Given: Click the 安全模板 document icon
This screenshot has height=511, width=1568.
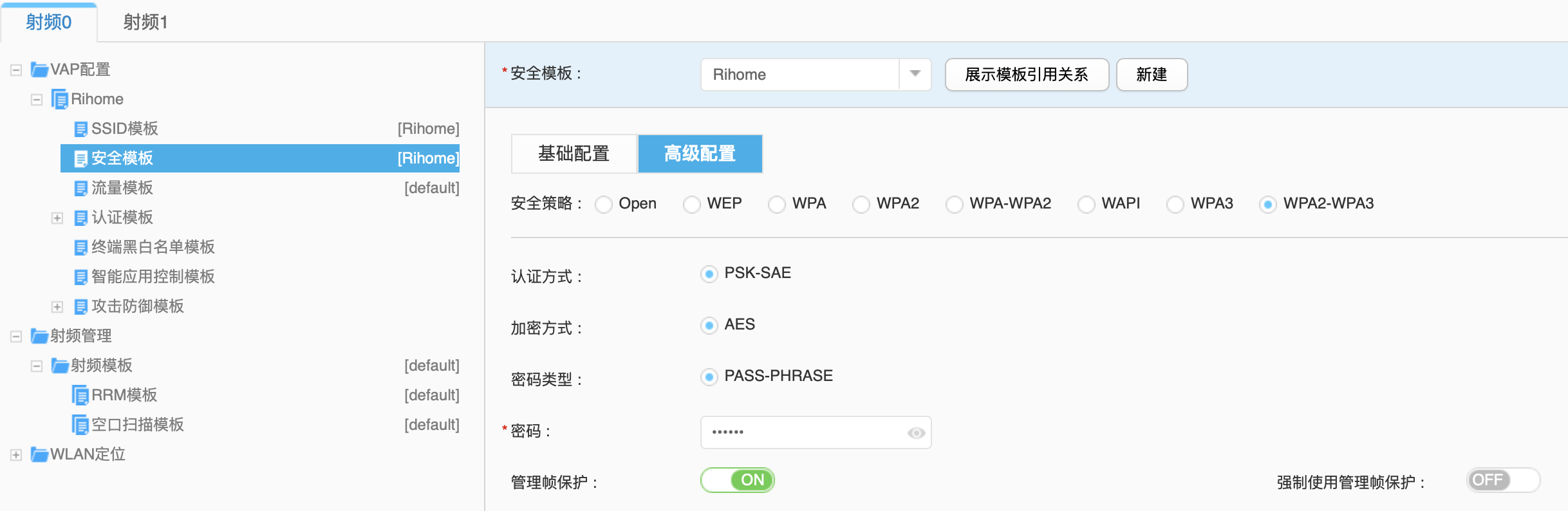Looking at the screenshot, I should point(80,158).
